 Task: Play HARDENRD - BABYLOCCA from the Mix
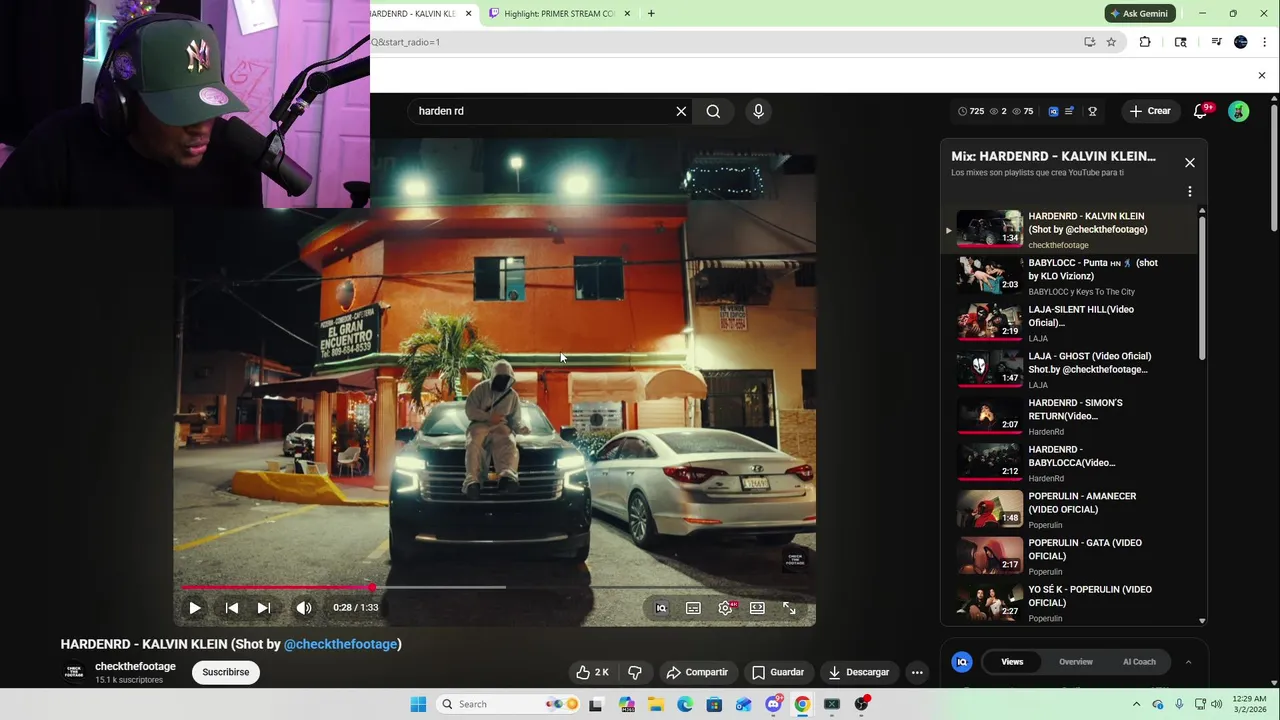pos(1070,463)
